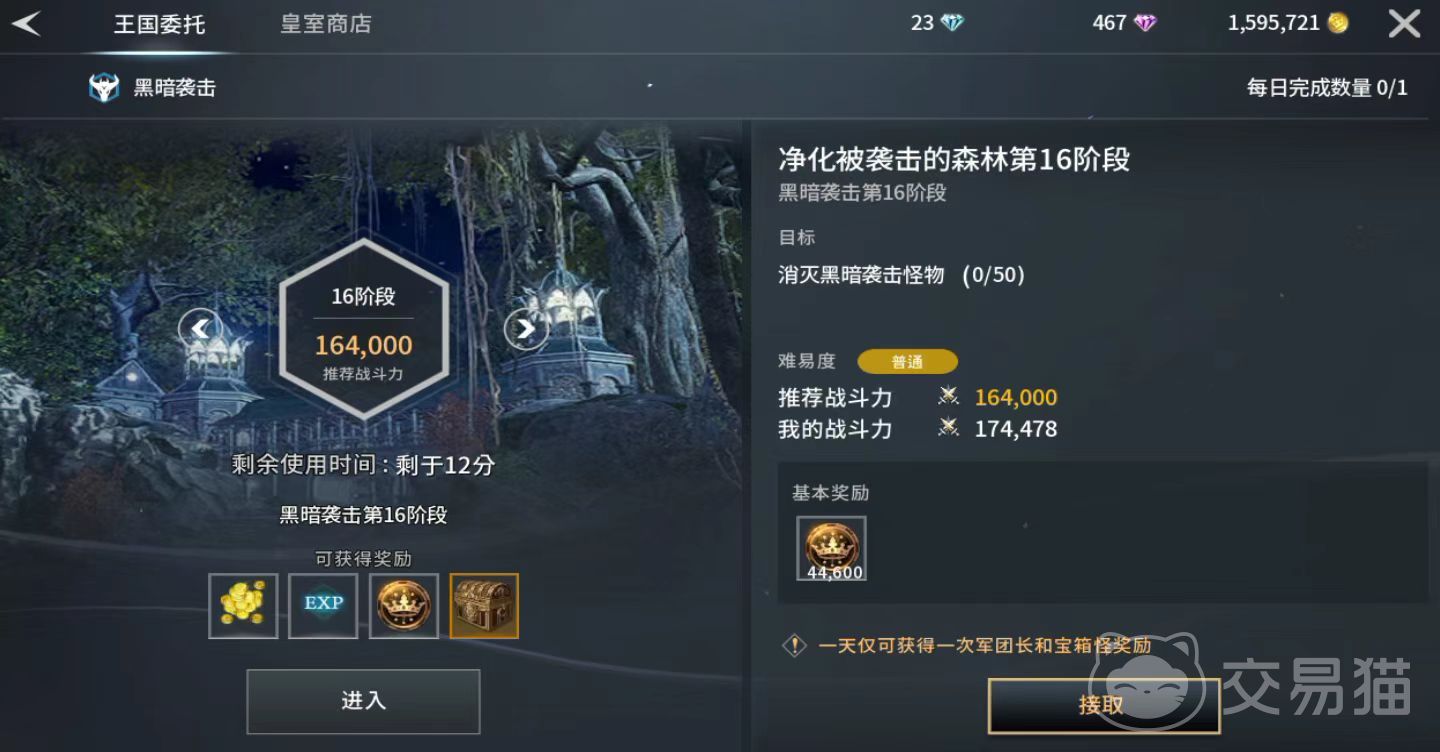Tap the warning icon beside daily reward notice
The height and width of the screenshot is (752, 1440).
click(794, 646)
